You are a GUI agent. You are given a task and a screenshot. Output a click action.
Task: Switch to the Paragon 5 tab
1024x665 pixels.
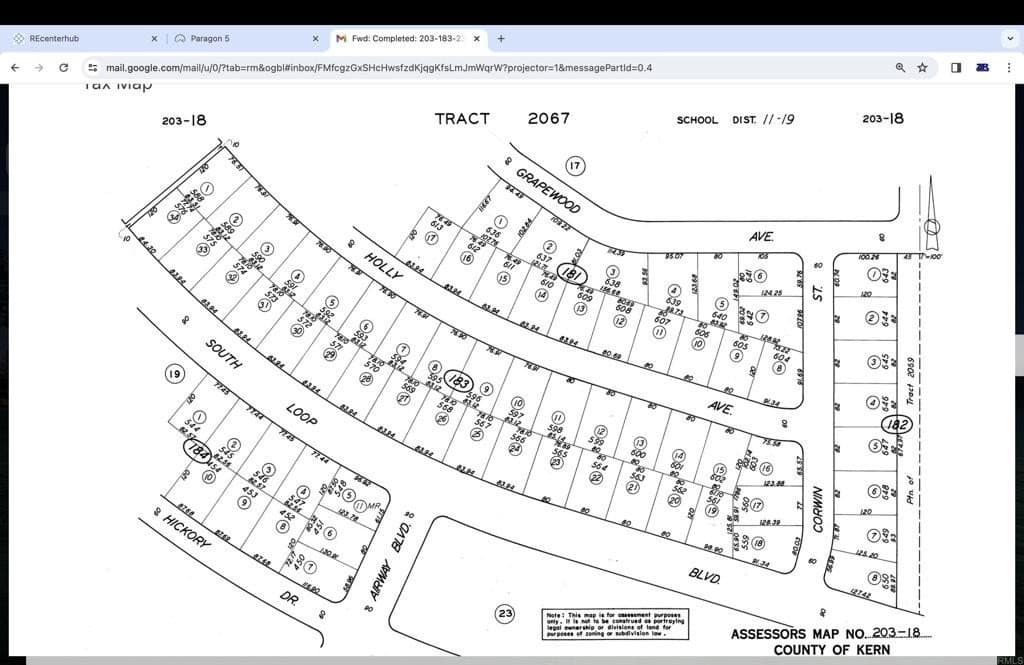click(230, 38)
